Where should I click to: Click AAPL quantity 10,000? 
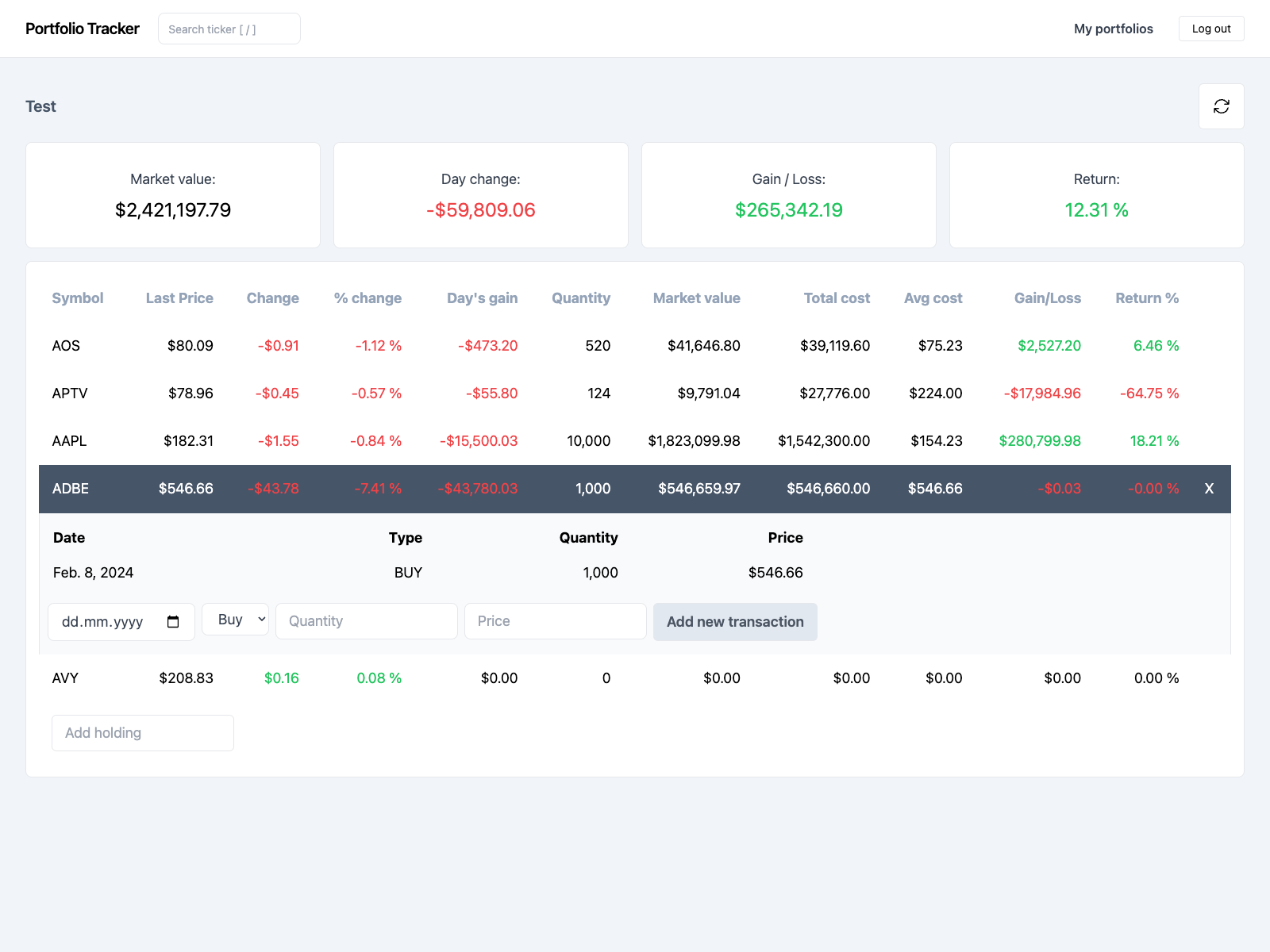589,441
